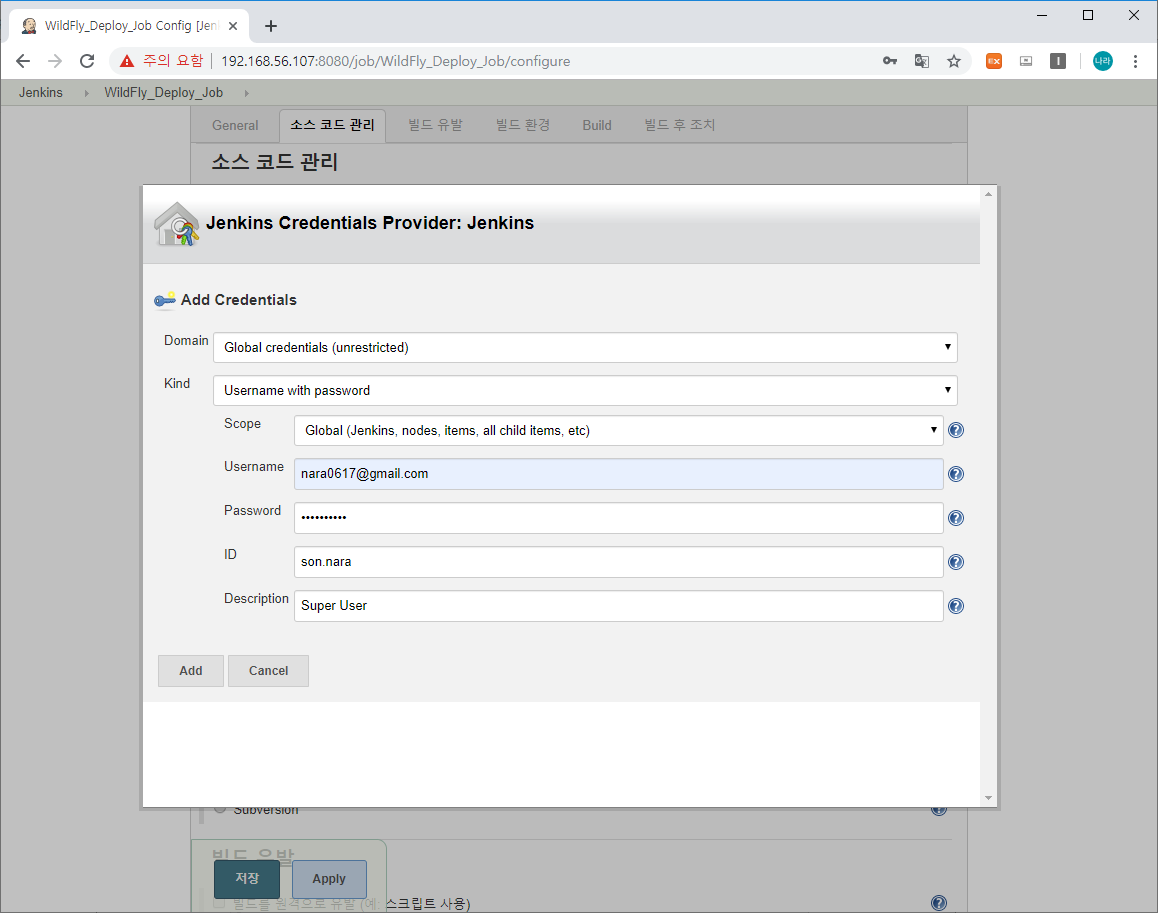Open the Chrome profile avatar

1103,61
